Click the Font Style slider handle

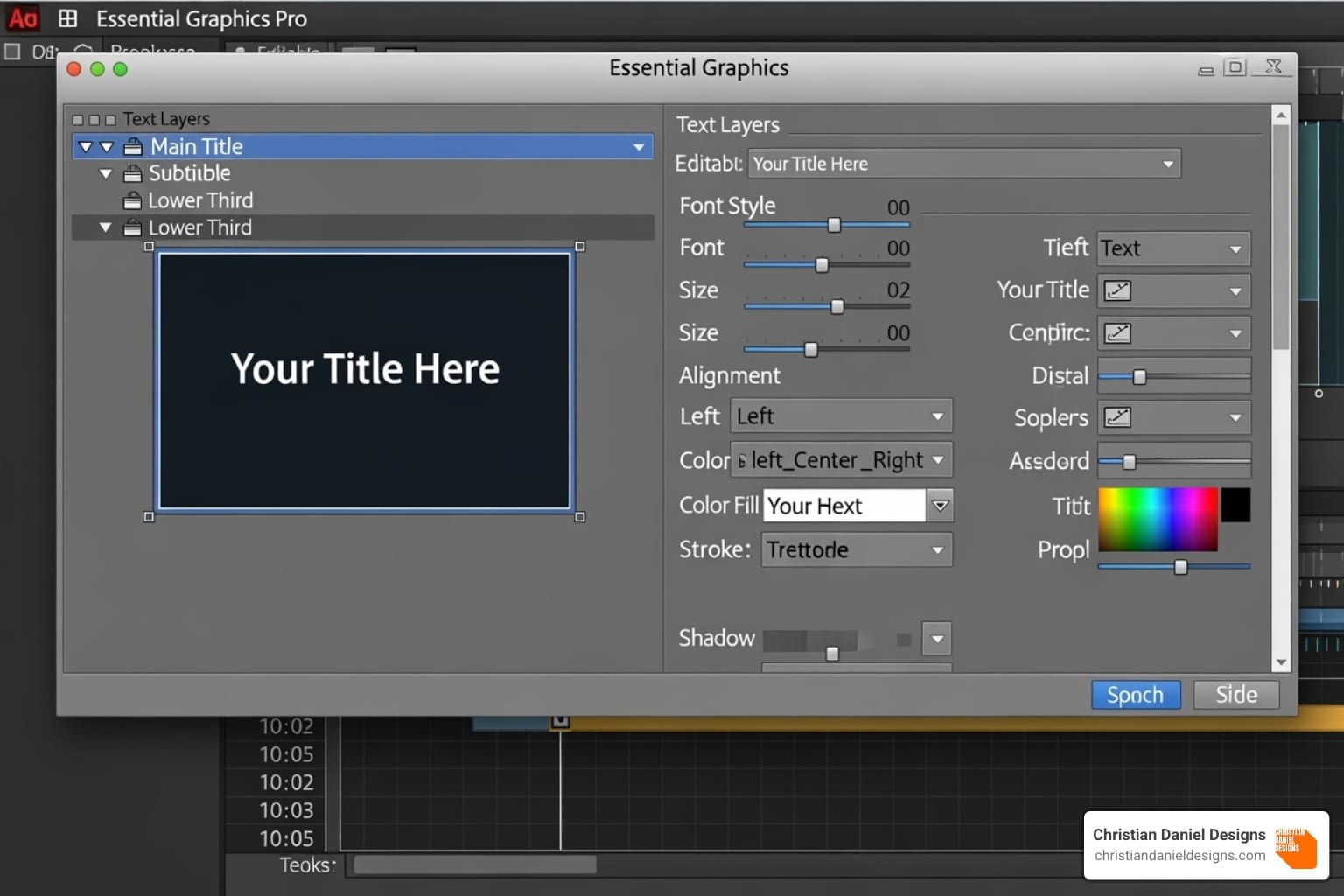click(834, 225)
